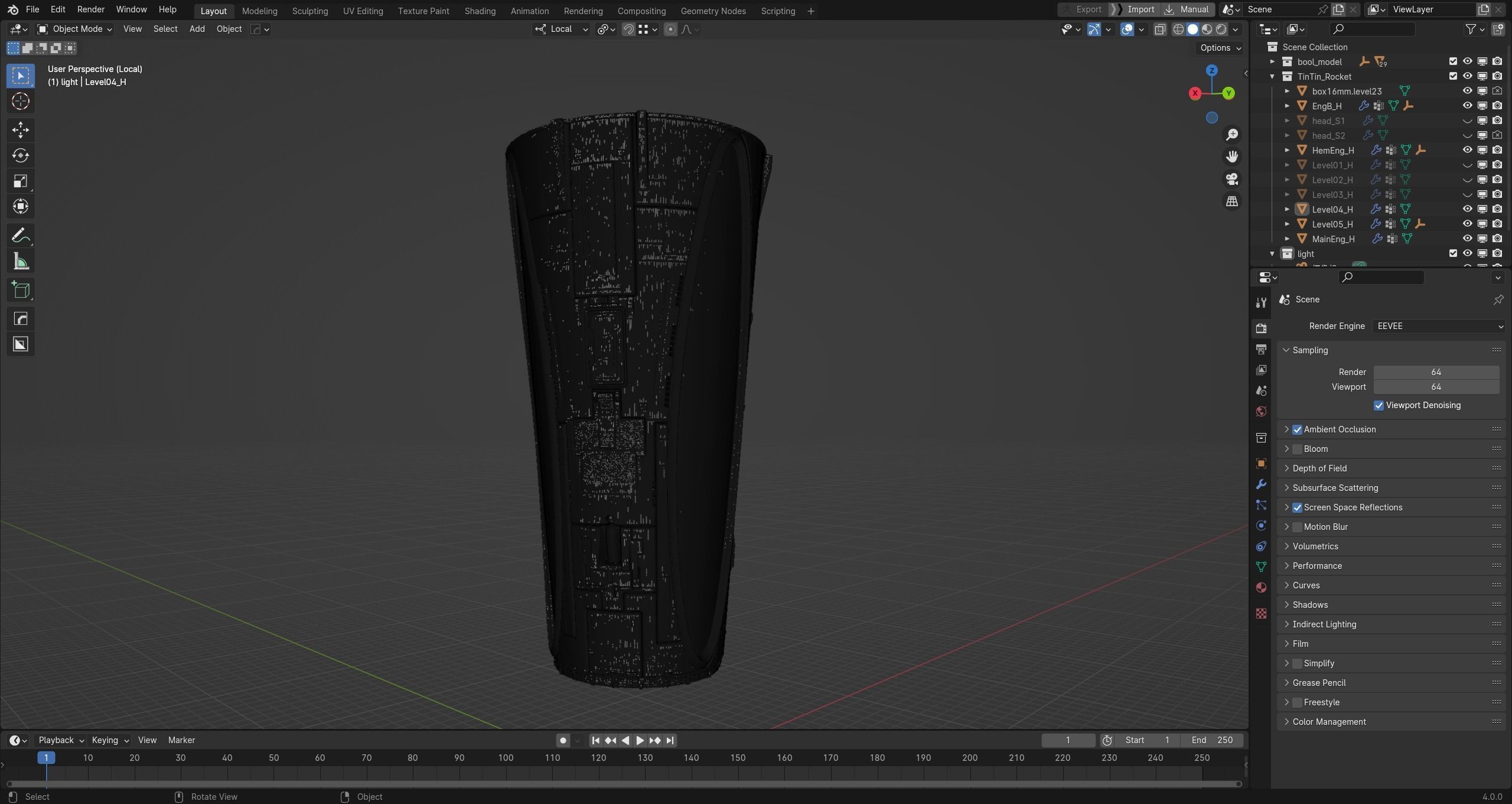Select the Measure tool
This screenshot has height=804, width=1512.
[x=20, y=262]
